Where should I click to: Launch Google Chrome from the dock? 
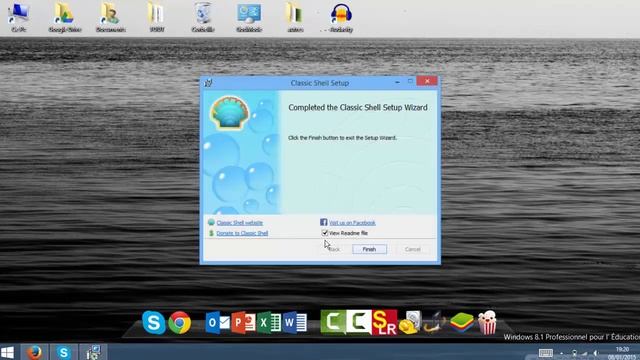point(180,322)
